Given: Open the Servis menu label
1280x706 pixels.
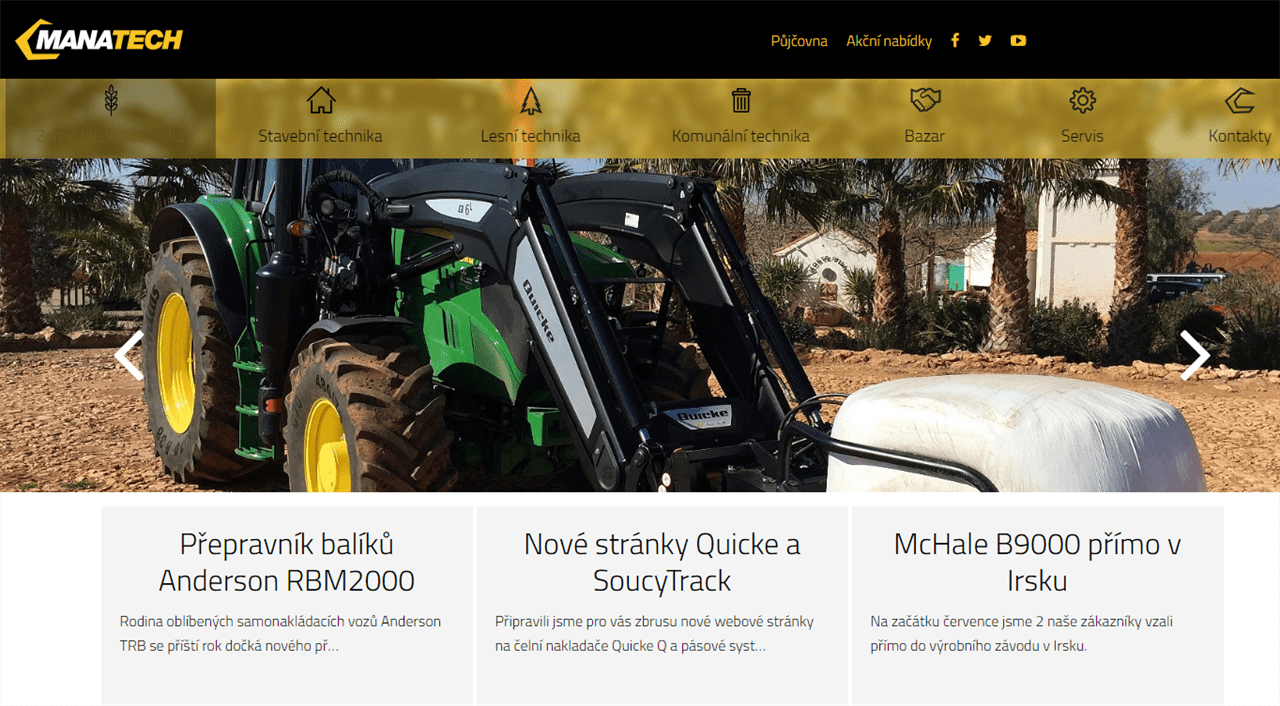Looking at the screenshot, I should 1083,136.
